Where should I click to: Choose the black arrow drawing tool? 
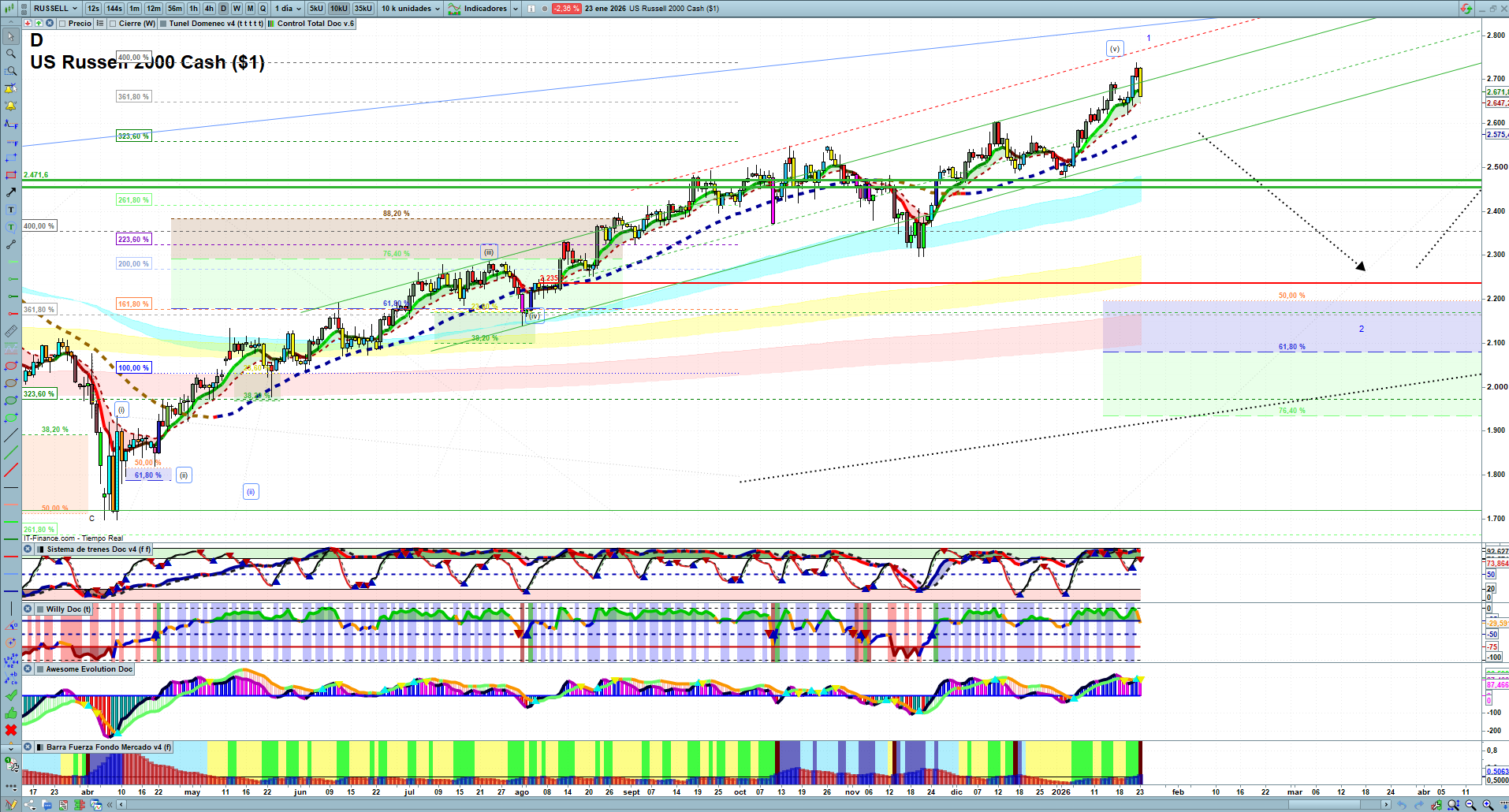(11, 192)
